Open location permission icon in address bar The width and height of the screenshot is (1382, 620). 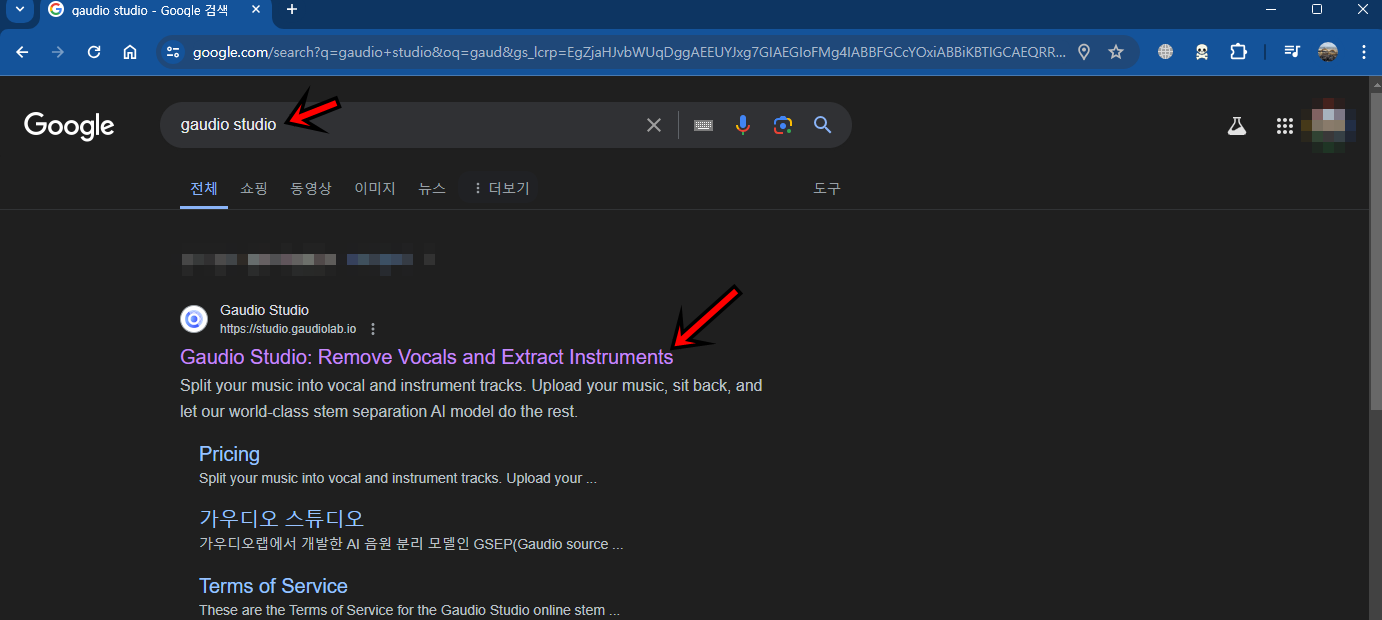(x=1084, y=52)
